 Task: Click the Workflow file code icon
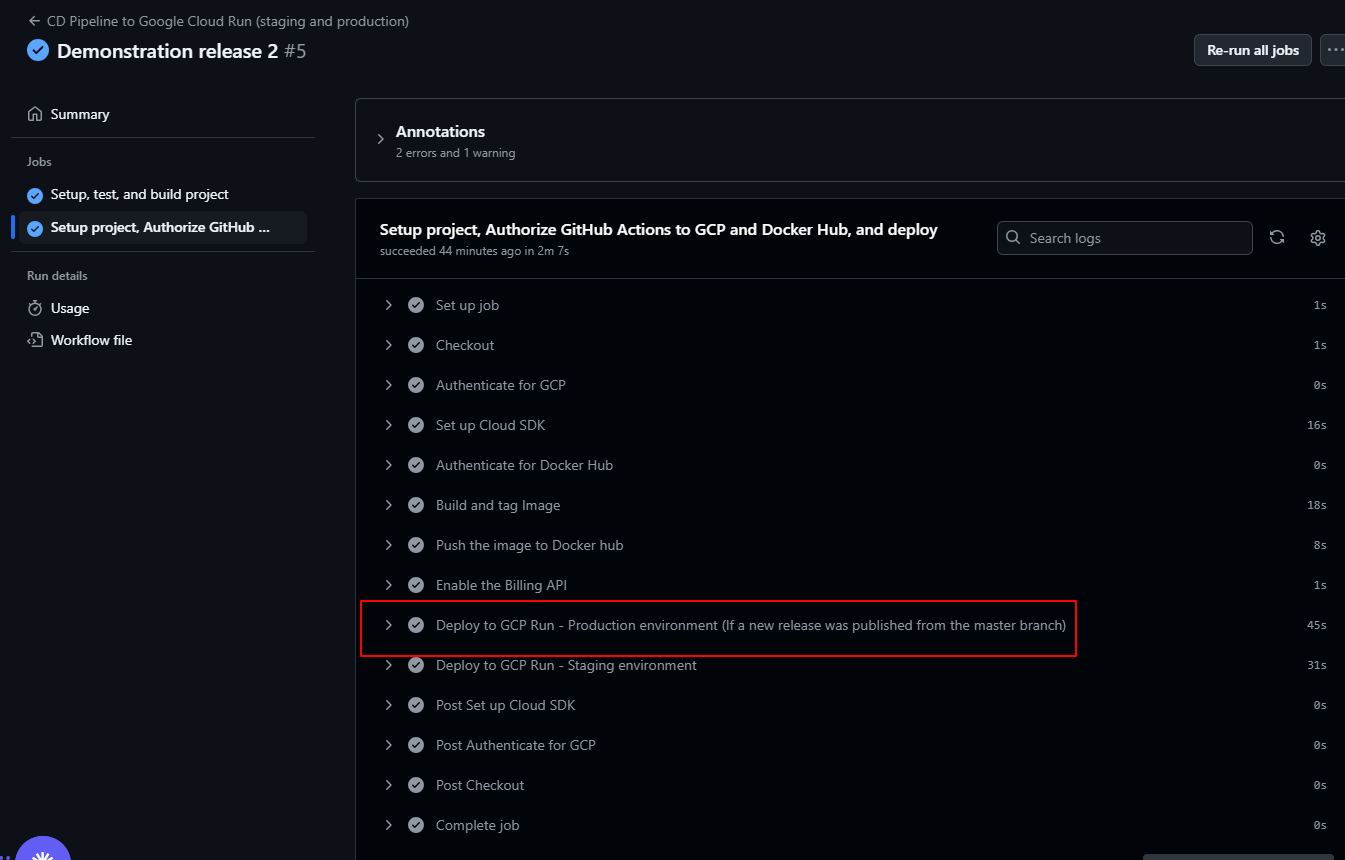pos(35,340)
